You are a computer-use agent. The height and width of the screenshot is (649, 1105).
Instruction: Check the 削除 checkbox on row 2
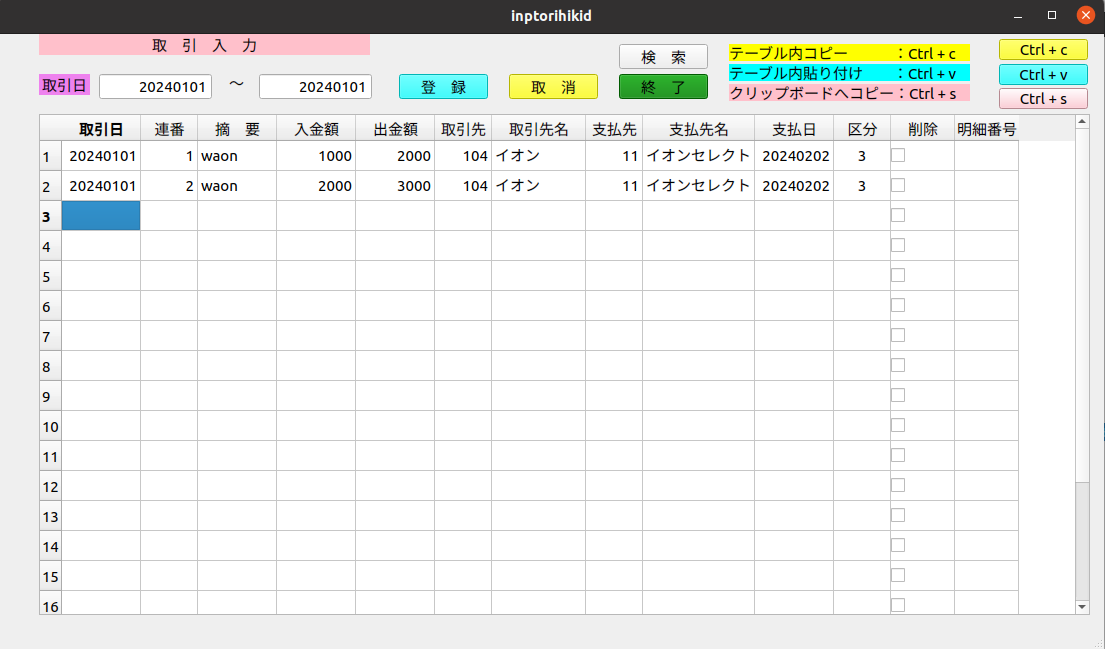(x=897, y=184)
